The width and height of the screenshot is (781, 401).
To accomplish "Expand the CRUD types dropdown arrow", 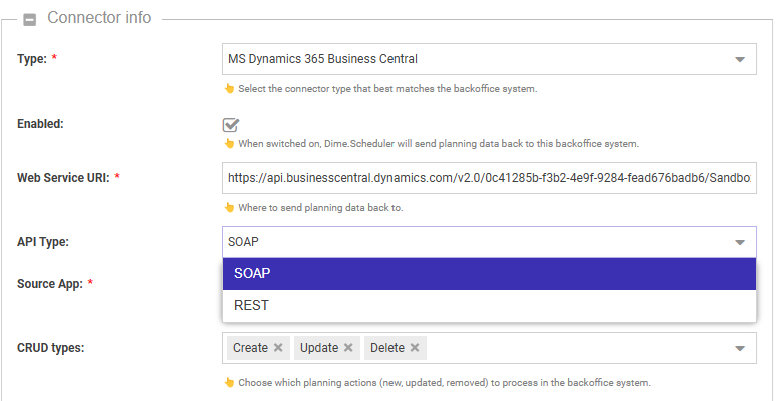I will 740,349.
